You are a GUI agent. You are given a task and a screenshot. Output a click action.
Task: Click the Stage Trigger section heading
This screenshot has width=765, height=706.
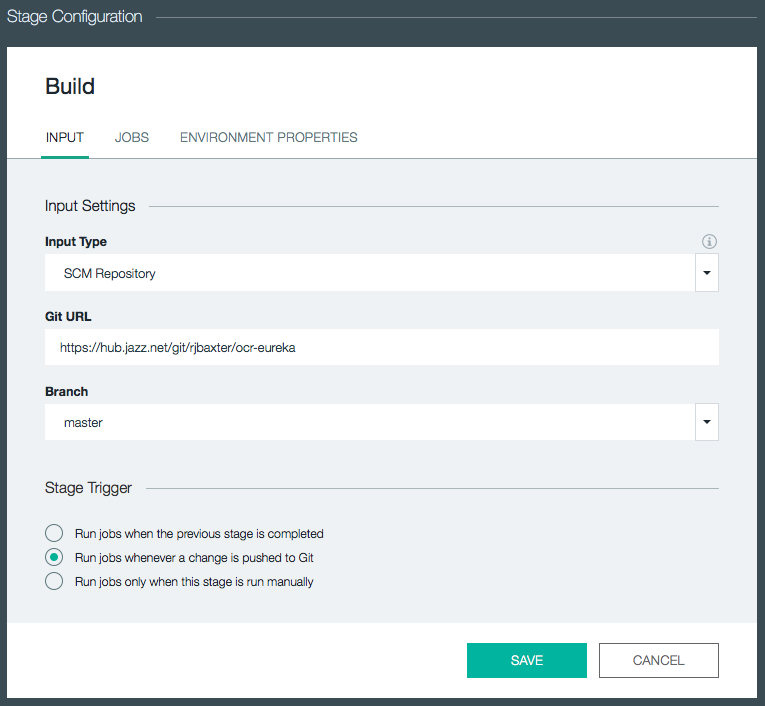coord(88,488)
